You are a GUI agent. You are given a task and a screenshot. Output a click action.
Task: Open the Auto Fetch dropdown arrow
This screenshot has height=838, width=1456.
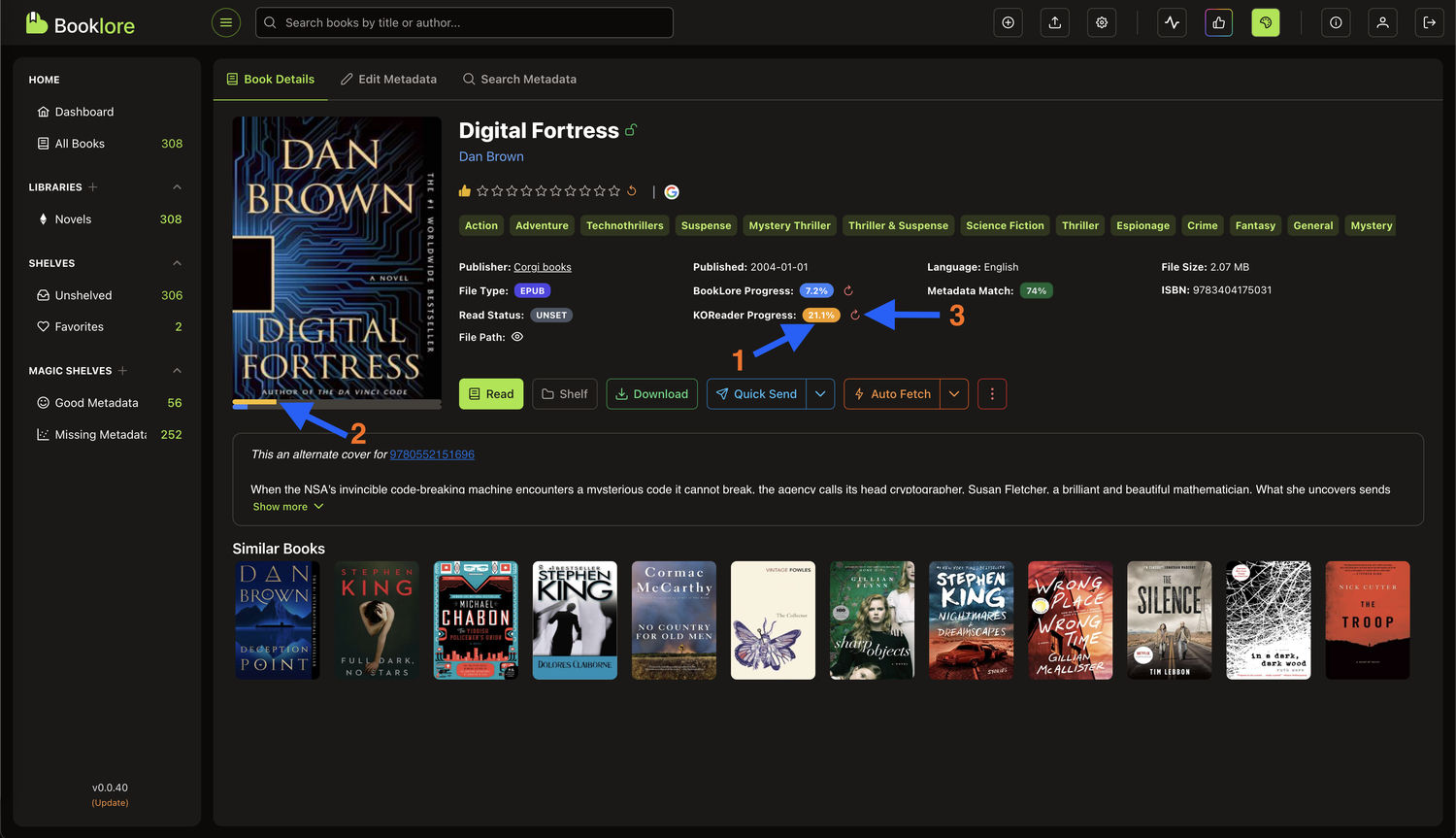(954, 393)
